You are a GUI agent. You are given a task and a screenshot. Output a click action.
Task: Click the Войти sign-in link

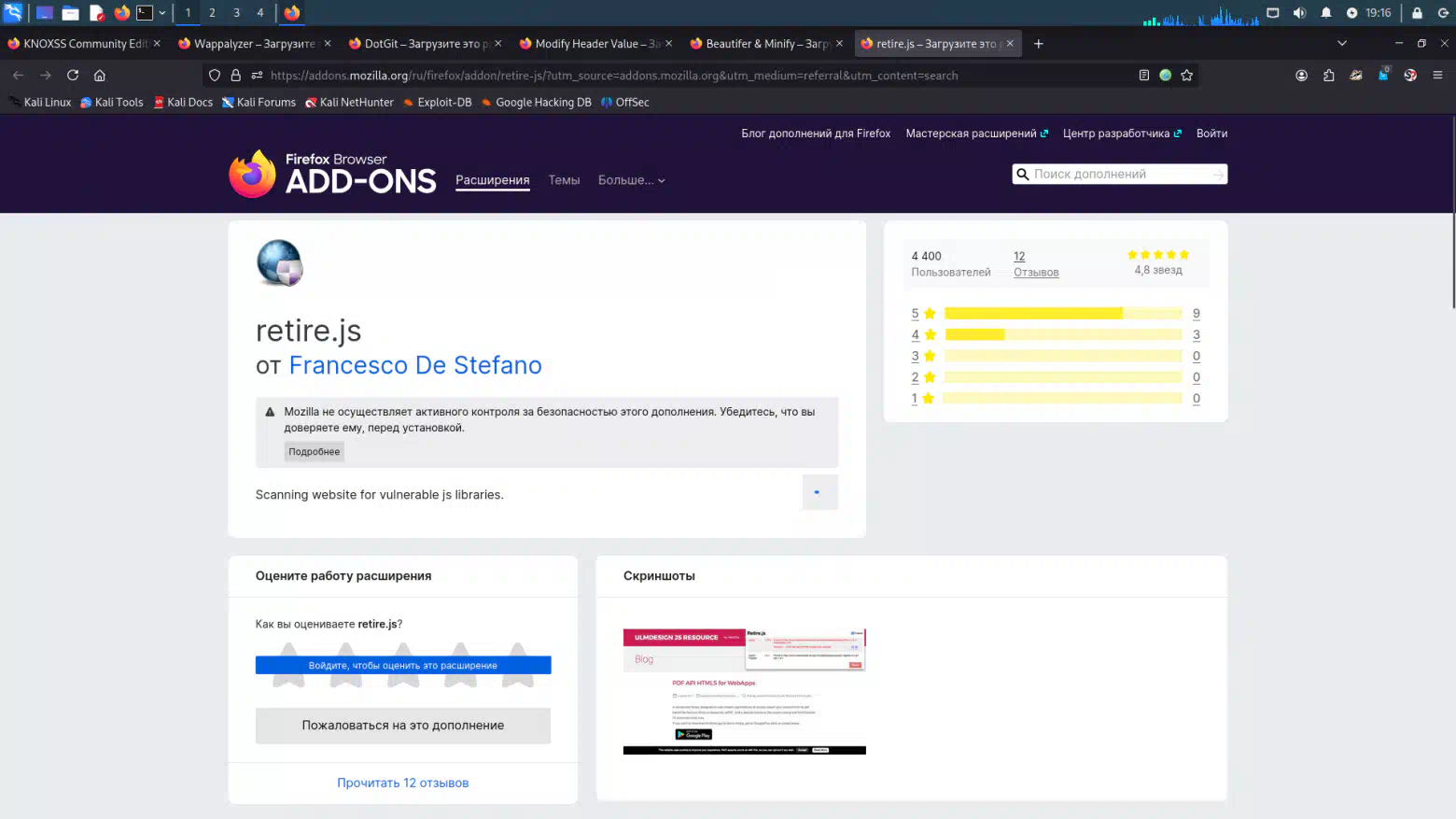1211,134
